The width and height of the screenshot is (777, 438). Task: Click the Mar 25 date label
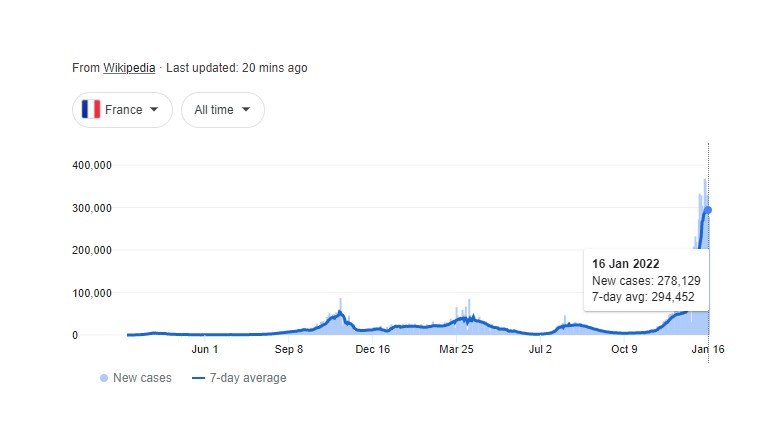click(456, 349)
